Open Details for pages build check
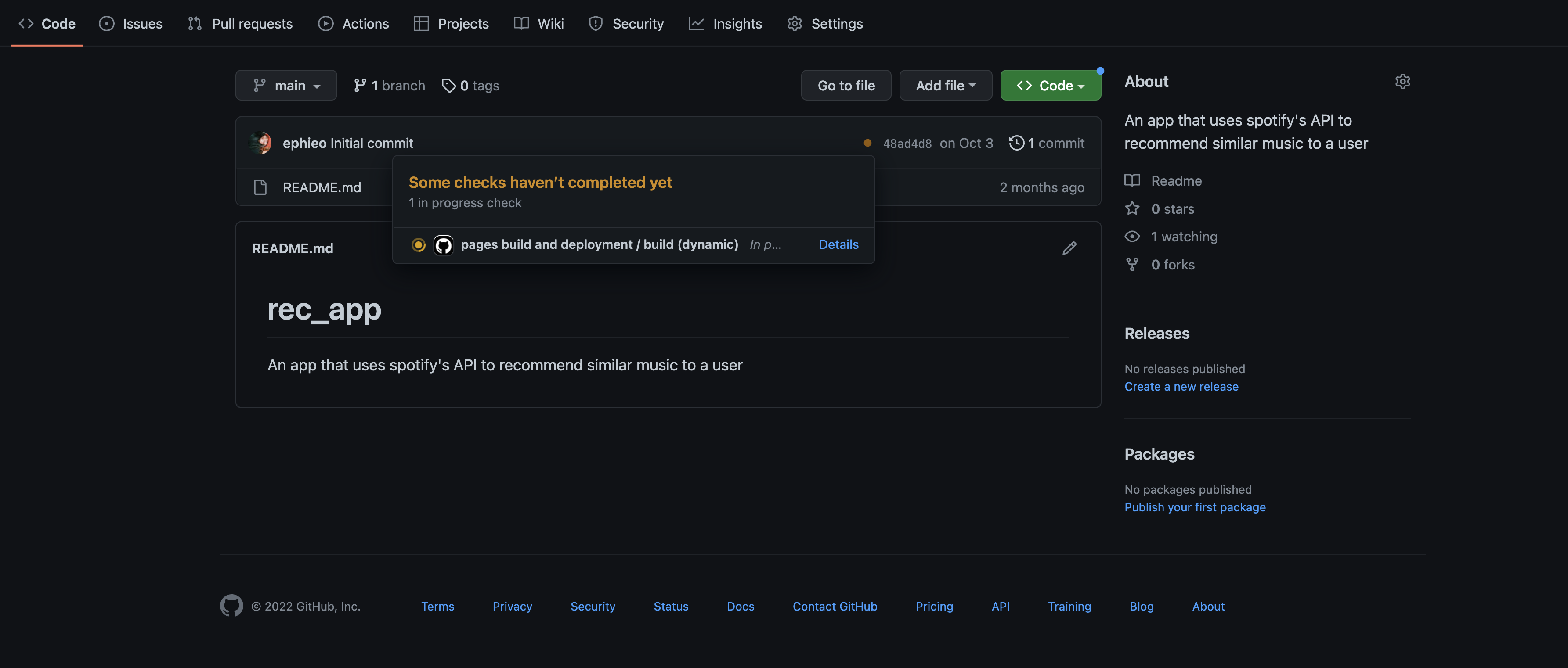Viewport: 1568px width, 668px height. point(838,244)
